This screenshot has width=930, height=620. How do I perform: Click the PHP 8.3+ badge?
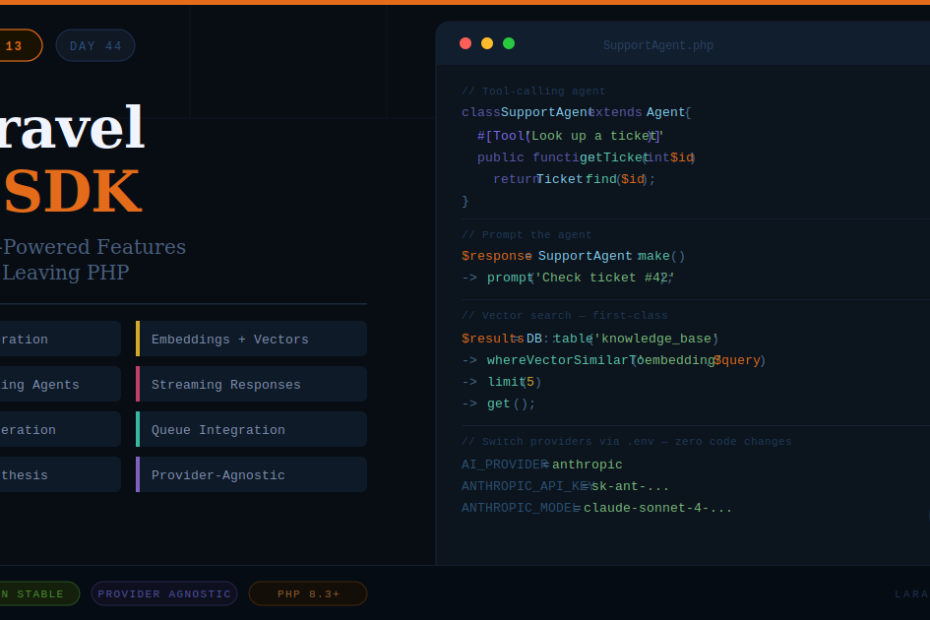click(308, 594)
